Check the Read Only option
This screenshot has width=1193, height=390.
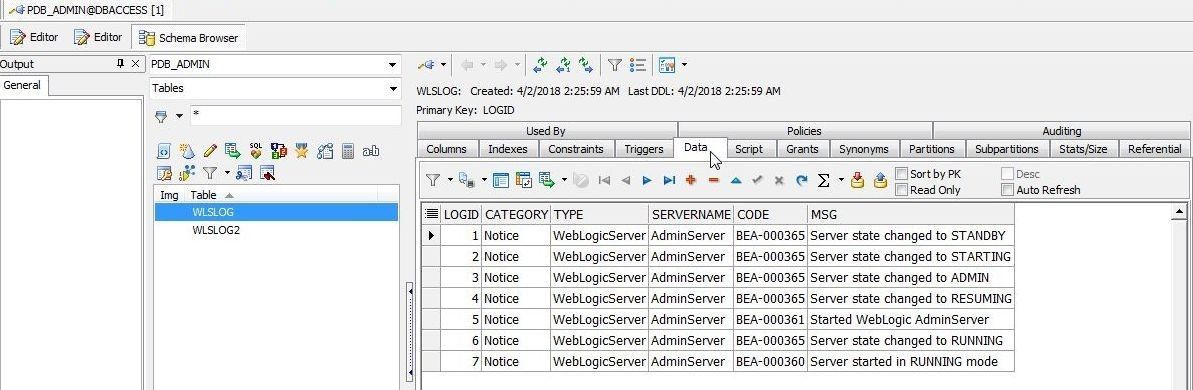[902, 190]
